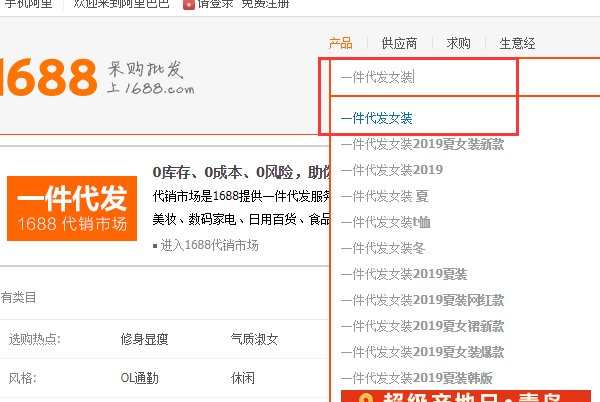Select the 供应商 search tab
Viewport: 600px width, 402px height.
[x=399, y=43]
